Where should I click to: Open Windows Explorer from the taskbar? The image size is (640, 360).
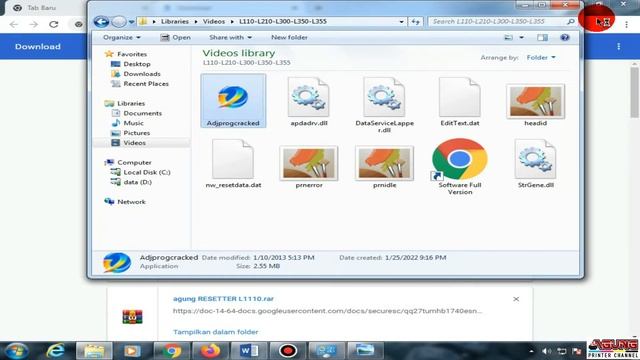click(x=94, y=351)
